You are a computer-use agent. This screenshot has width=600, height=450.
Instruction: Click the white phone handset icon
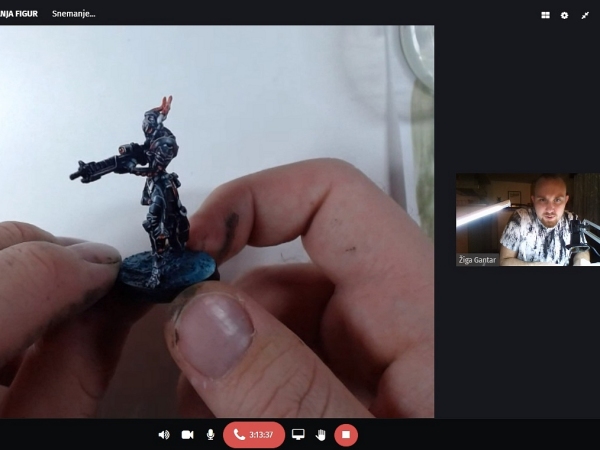click(240, 434)
